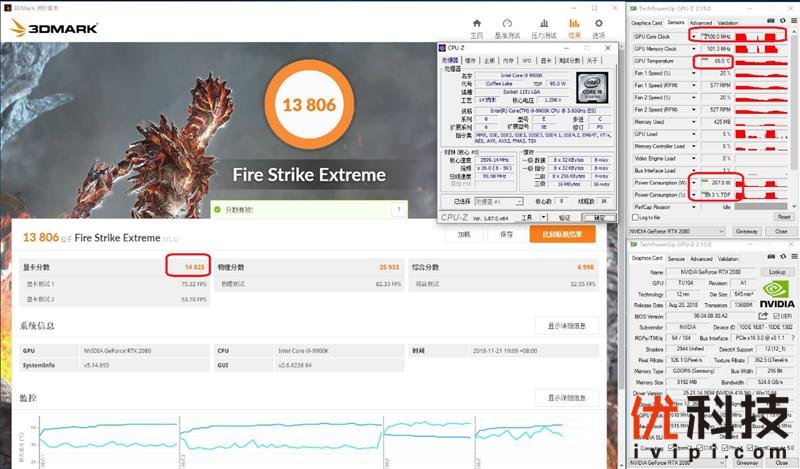800x469 pixels.
Task: Click the Intel Core i9 badge in CPU-Z
Action: pos(592,88)
